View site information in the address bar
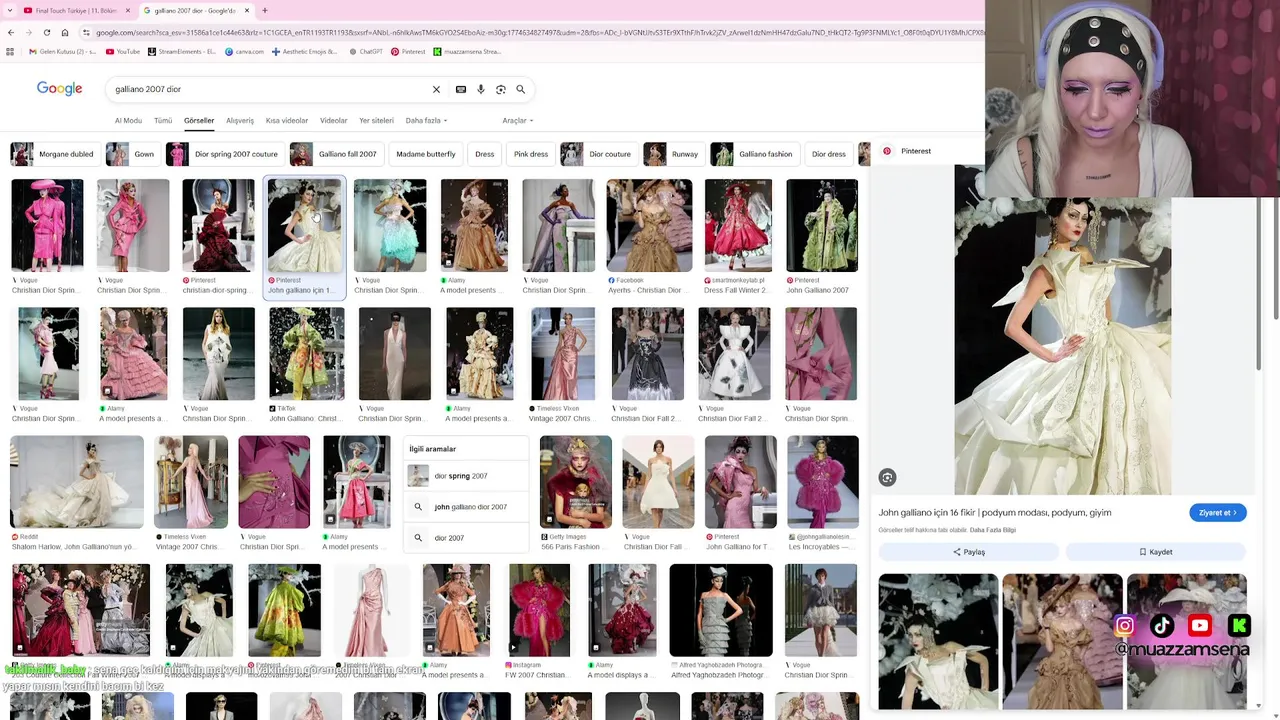This screenshot has height=720, width=1280. point(85,32)
